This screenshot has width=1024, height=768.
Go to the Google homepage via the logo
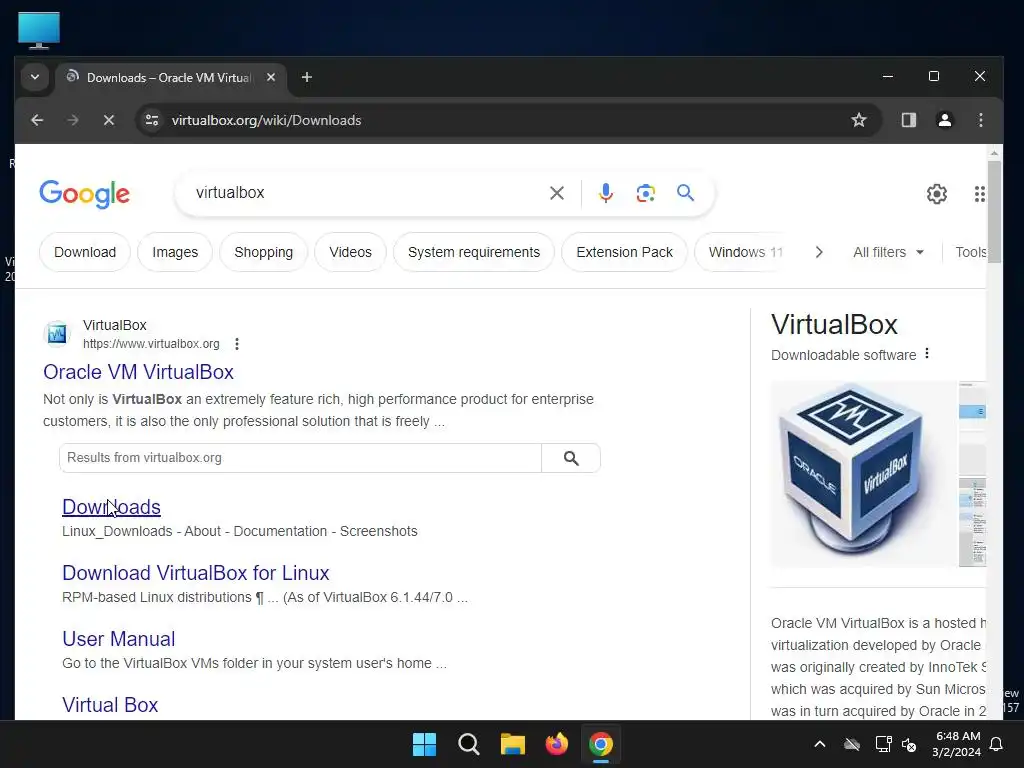(x=84, y=194)
